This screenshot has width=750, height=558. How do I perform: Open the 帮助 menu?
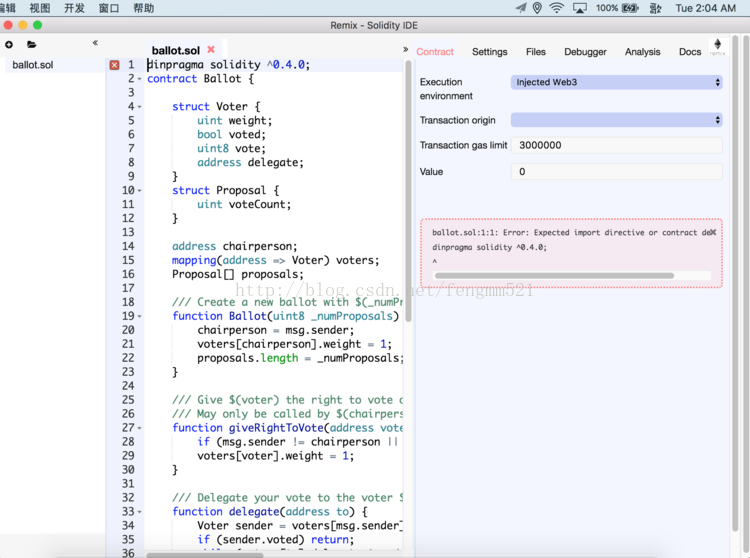[143, 8]
